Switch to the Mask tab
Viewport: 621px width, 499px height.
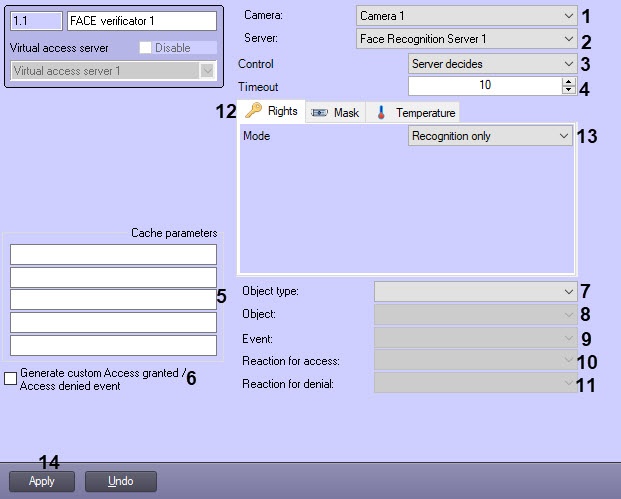(x=335, y=113)
